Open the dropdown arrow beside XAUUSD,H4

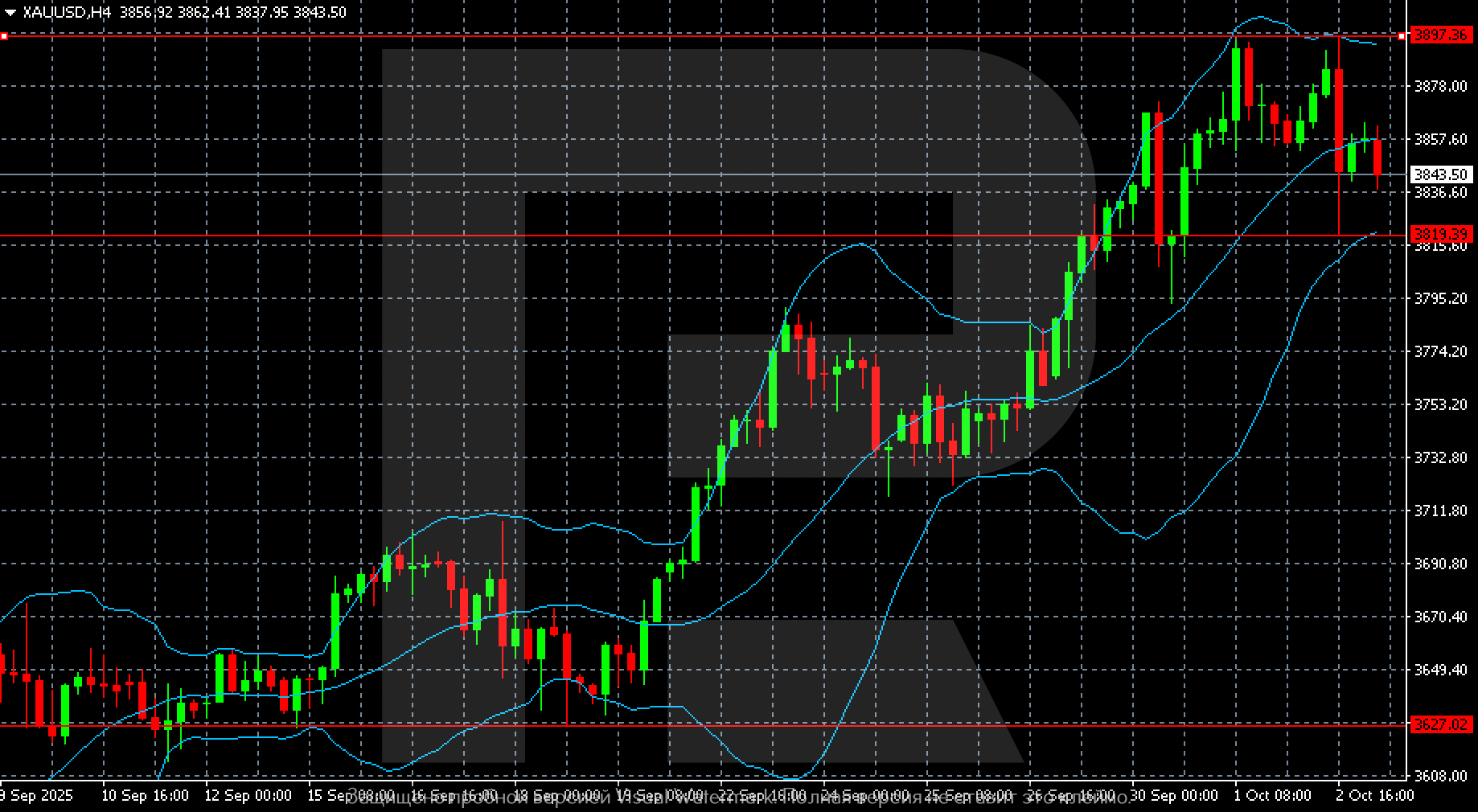pos(10,12)
